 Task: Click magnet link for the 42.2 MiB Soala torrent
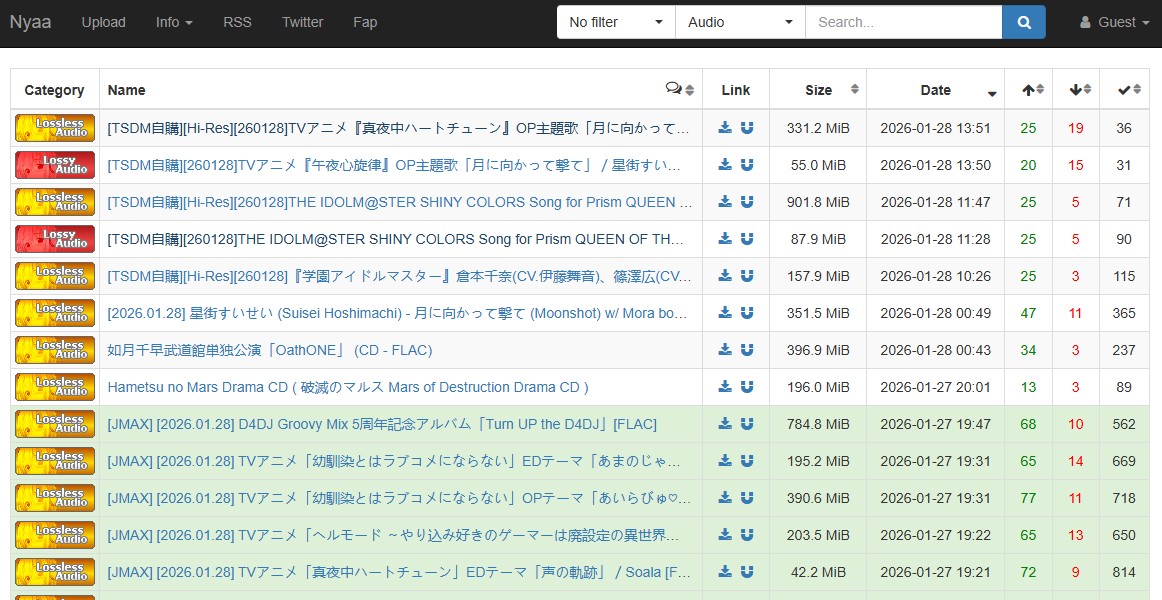click(747, 572)
